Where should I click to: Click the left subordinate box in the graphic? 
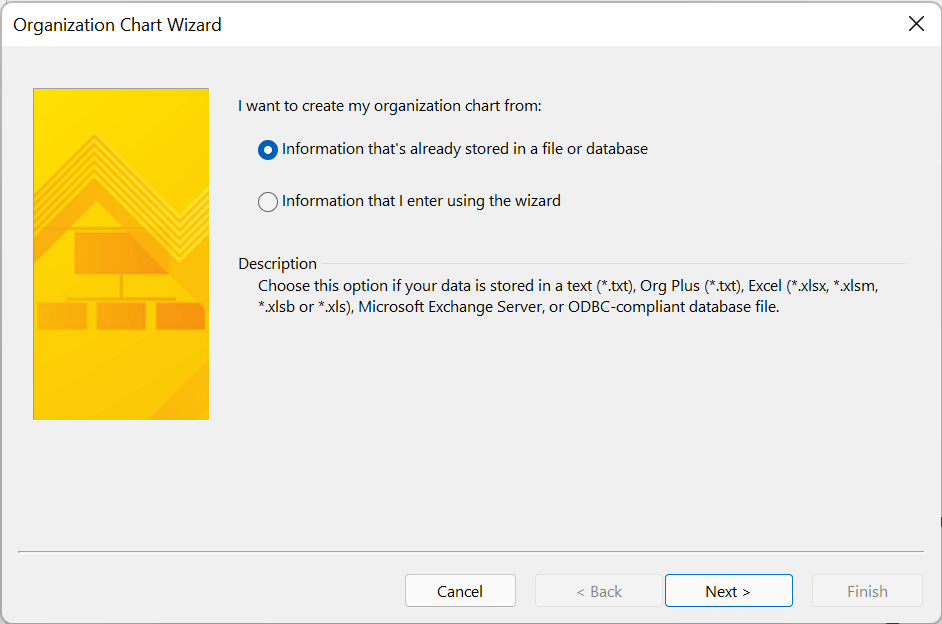tap(61, 316)
